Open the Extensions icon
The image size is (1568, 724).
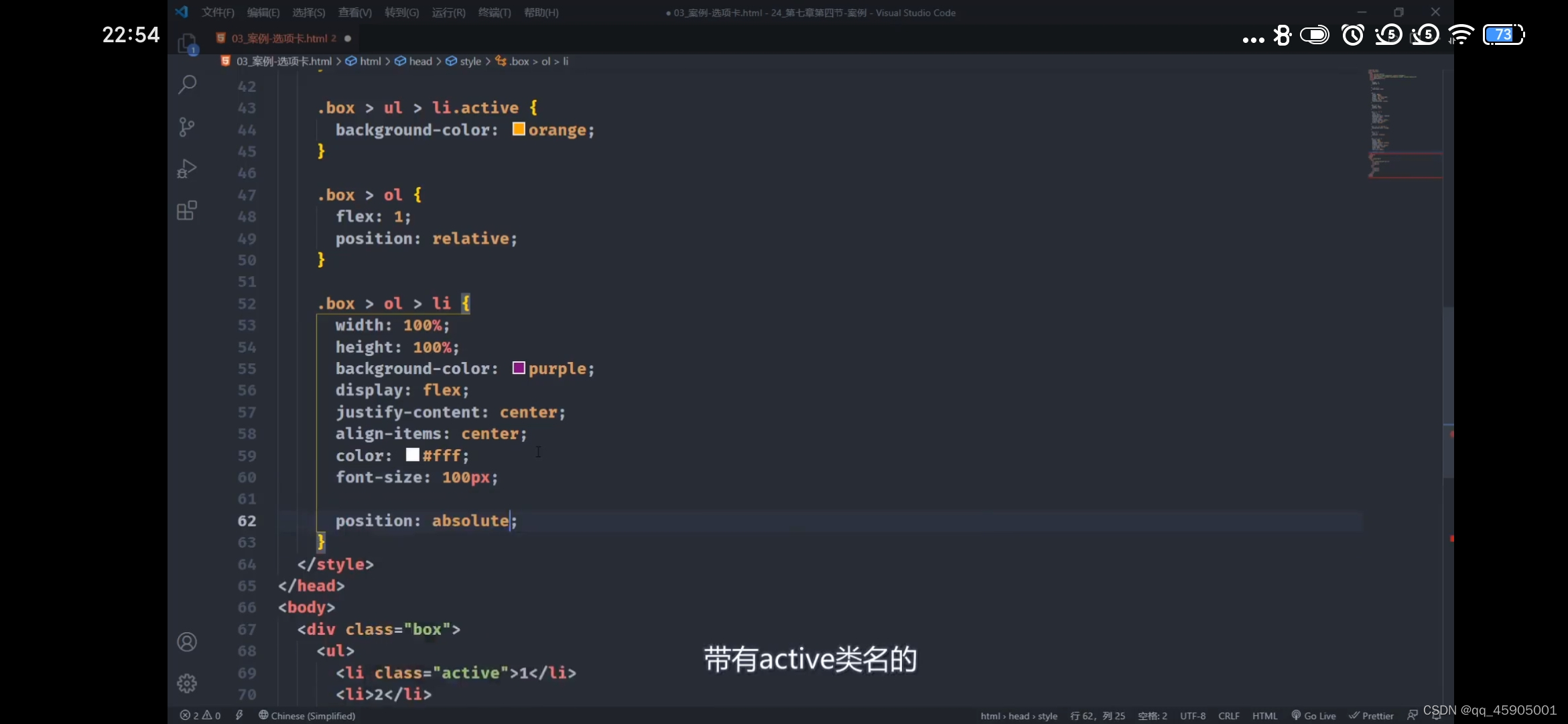(187, 211)
